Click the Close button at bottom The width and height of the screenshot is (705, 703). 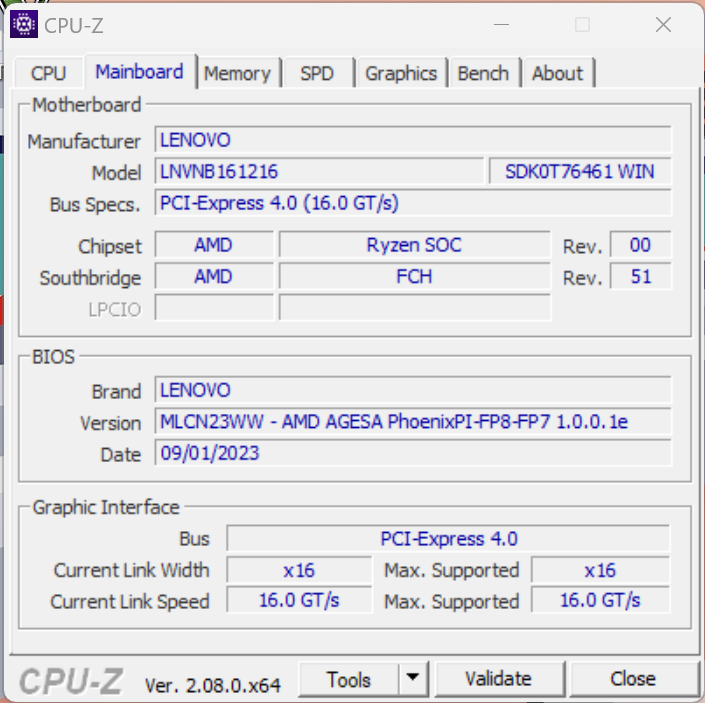[x=633, y=679]
